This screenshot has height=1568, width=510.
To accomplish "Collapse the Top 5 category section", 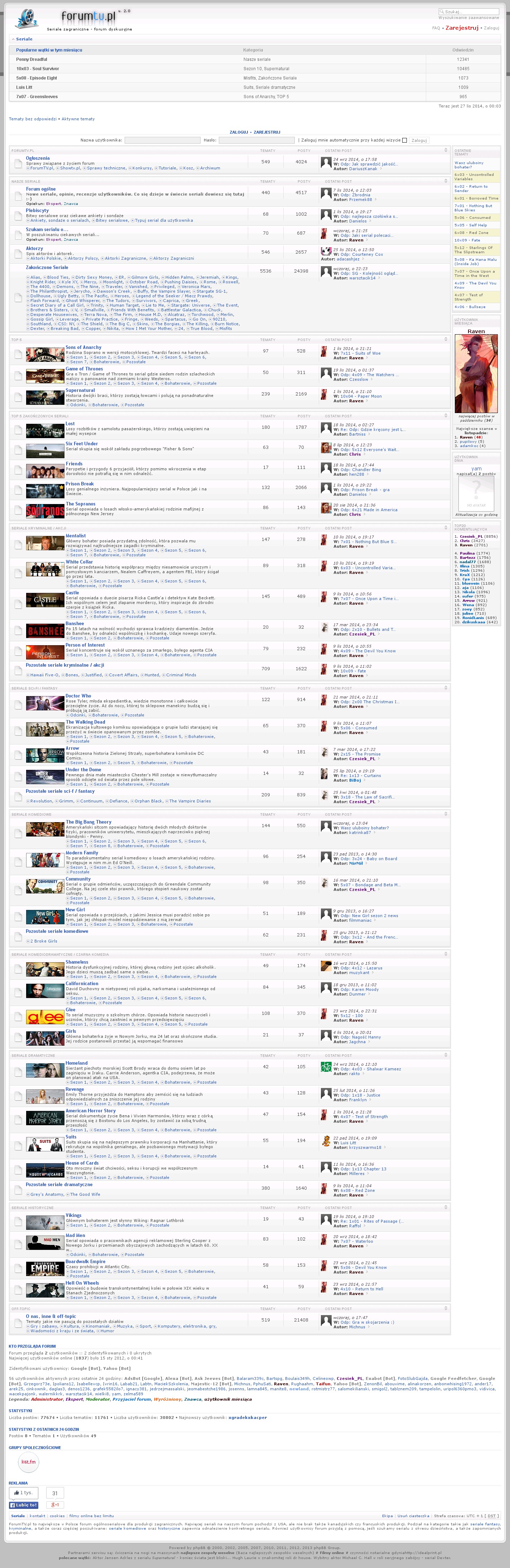I will pos(446,340).
